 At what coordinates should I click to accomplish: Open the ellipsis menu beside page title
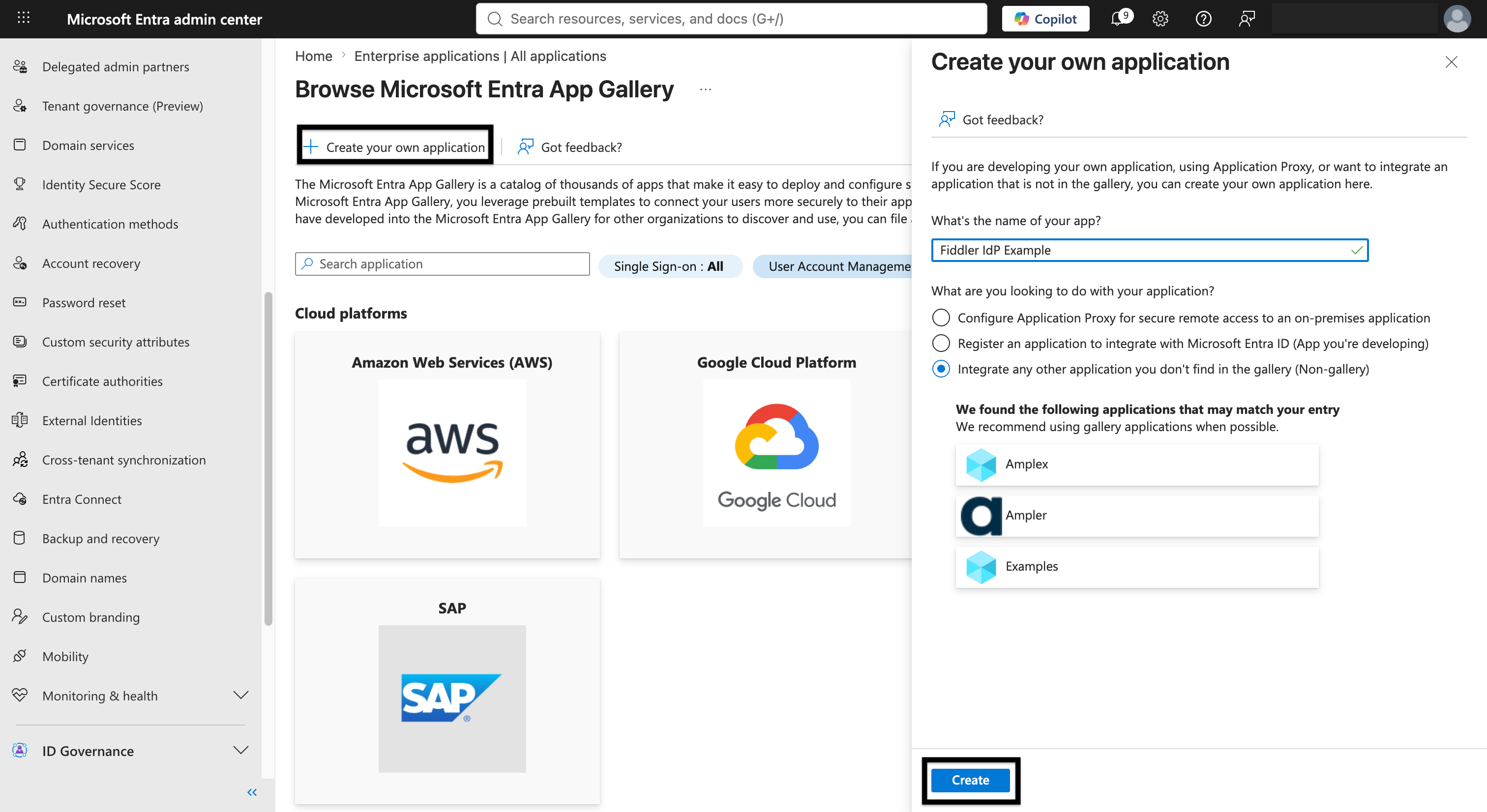[x=706, y=89]
